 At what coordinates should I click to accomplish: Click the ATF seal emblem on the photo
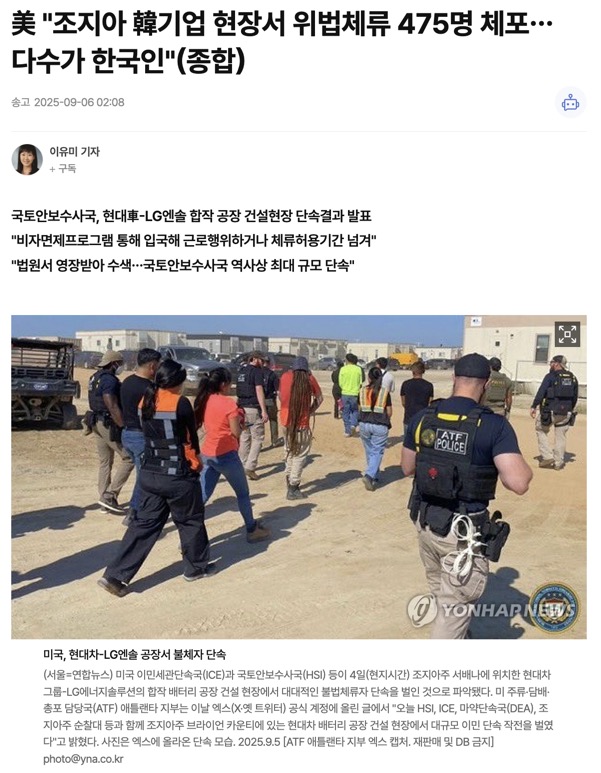point(554,608)
